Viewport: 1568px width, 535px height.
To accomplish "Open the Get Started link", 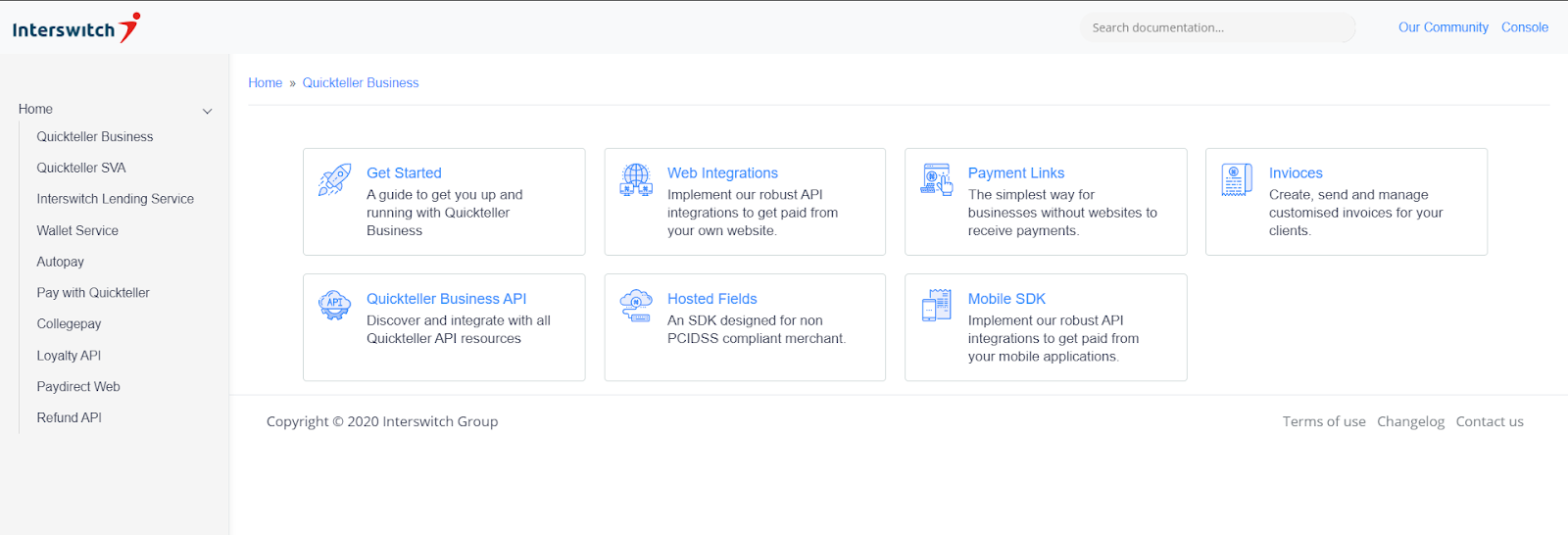I will (404, 172).
